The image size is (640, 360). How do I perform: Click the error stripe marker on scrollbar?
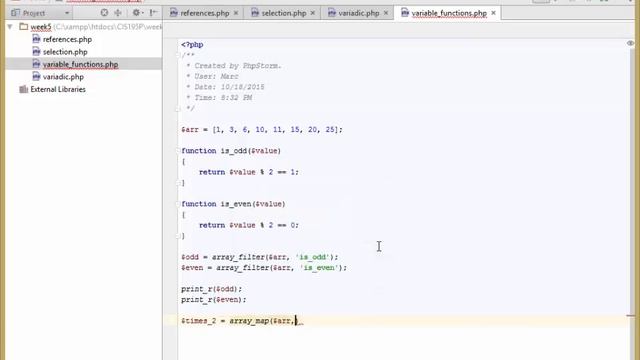point(631,316)
